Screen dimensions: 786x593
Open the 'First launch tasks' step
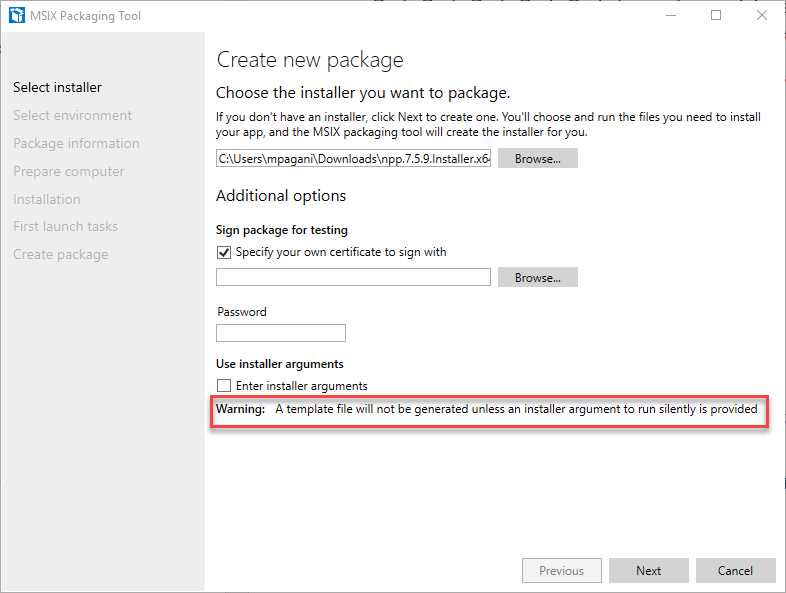pos(66,227)
